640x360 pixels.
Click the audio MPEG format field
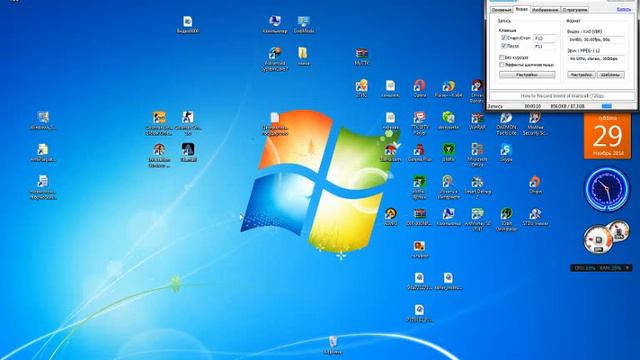coord(596,59)
